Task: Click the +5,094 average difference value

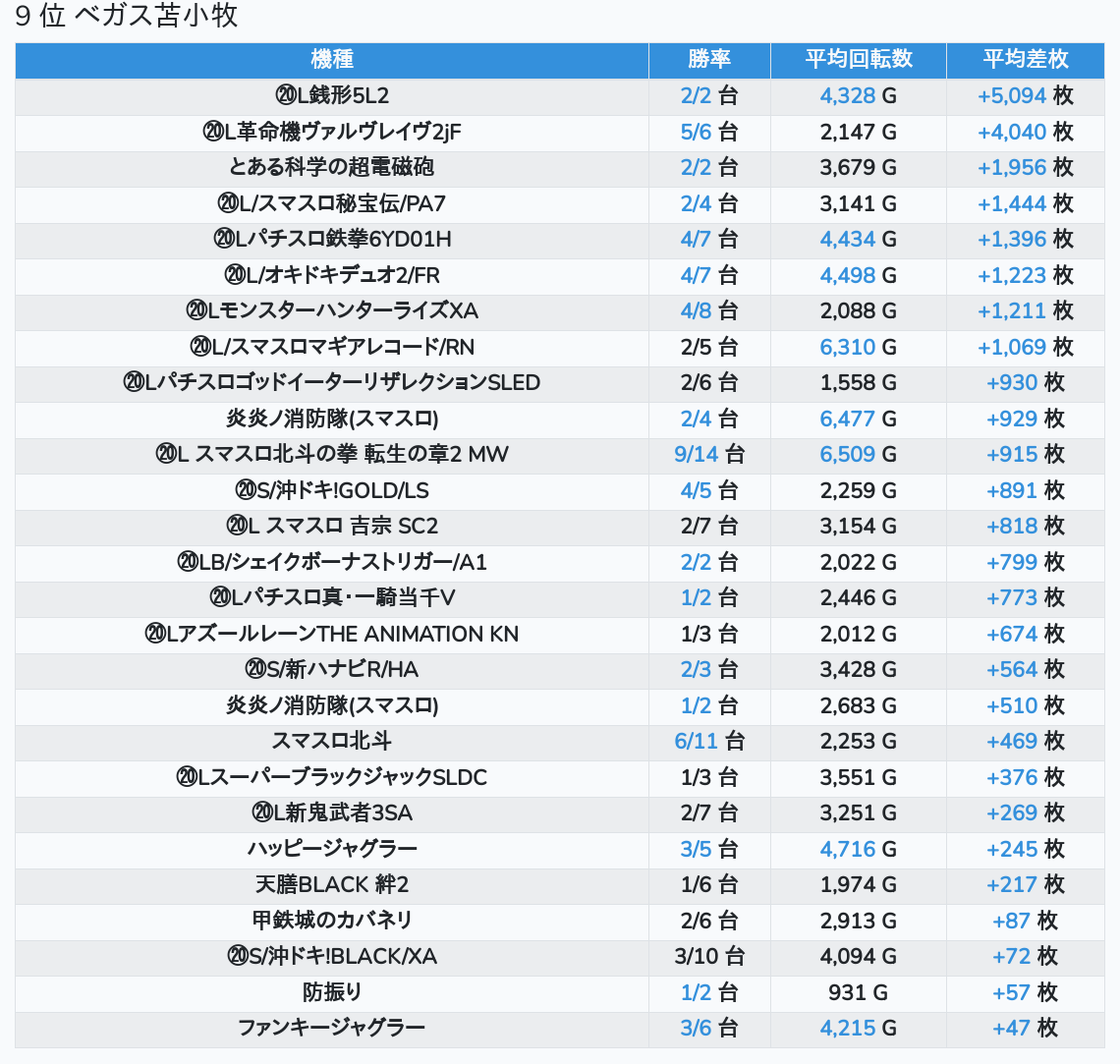Action: (1012, 96)
